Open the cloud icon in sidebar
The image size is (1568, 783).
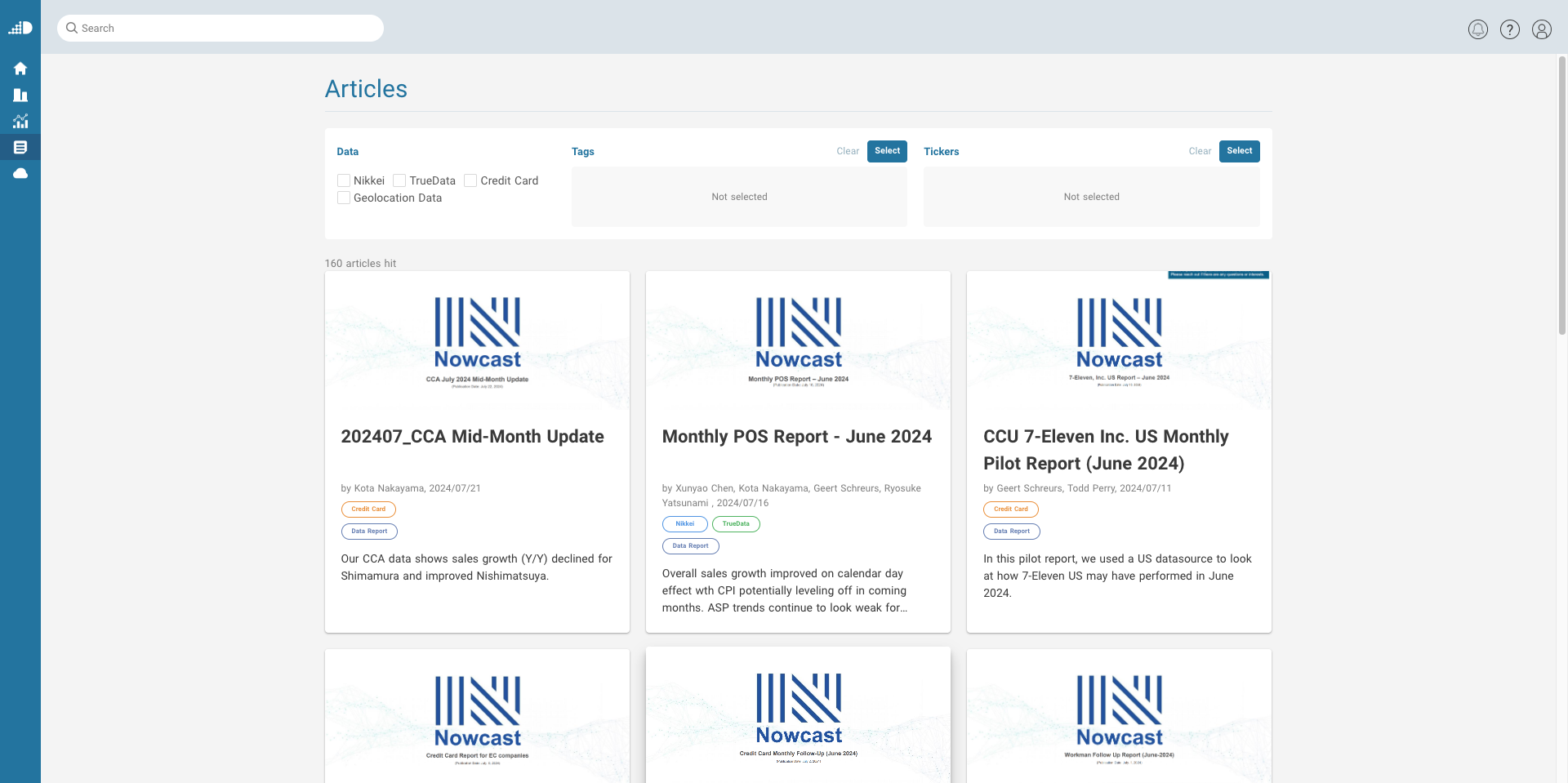[20, 173]
